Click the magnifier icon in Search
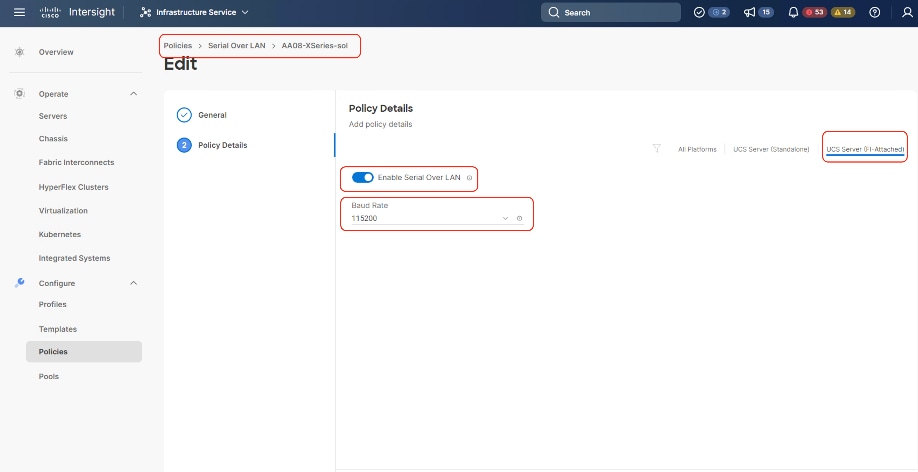Viewport: 918px width, 472px height. [x=554, y=12]
